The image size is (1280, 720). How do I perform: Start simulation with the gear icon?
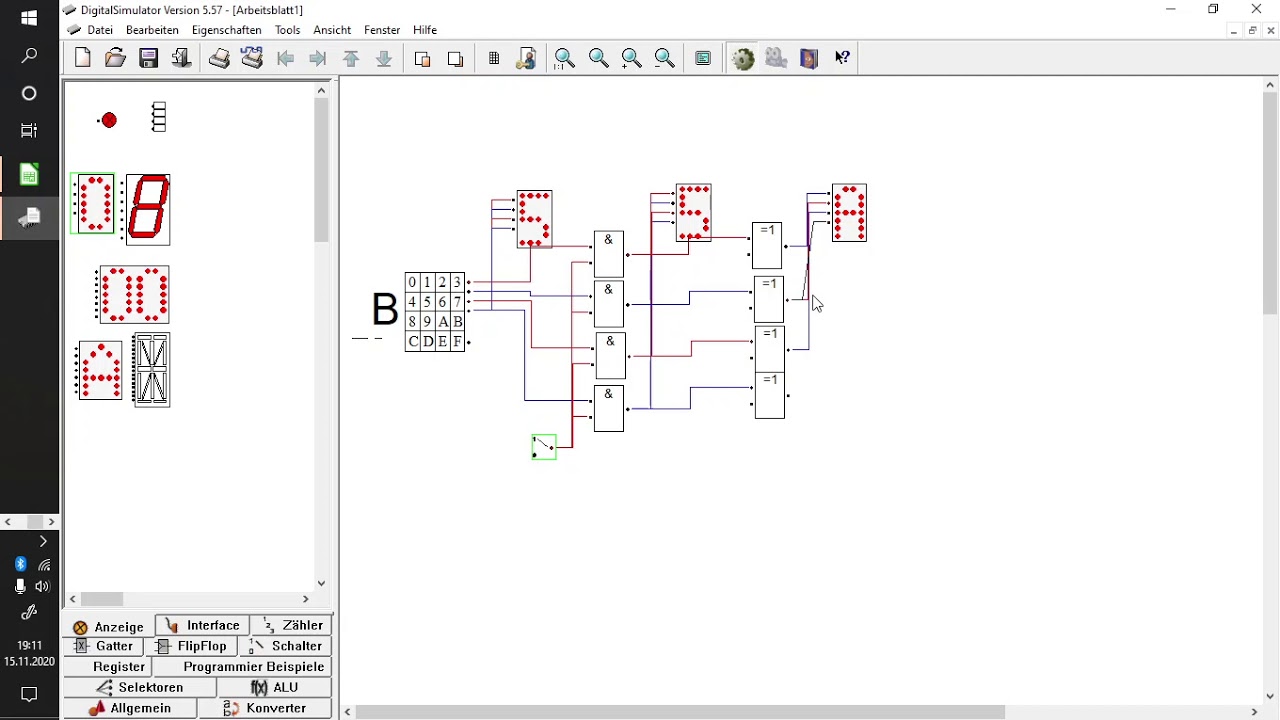coord(742,58)
